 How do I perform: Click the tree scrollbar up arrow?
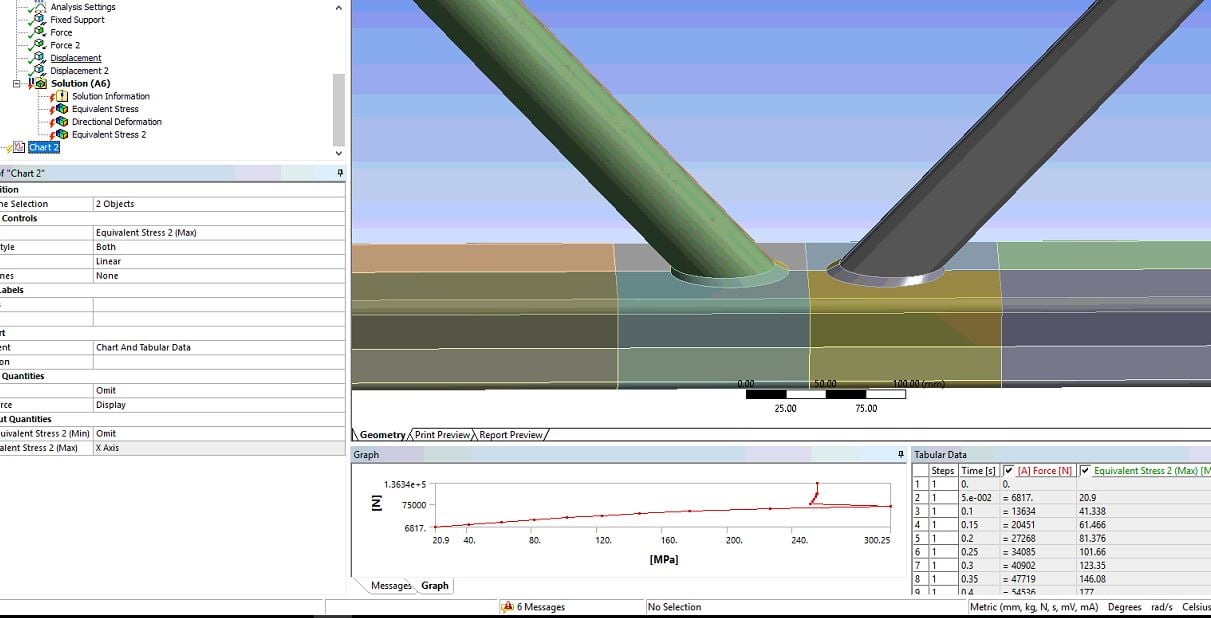coord(338,8)
